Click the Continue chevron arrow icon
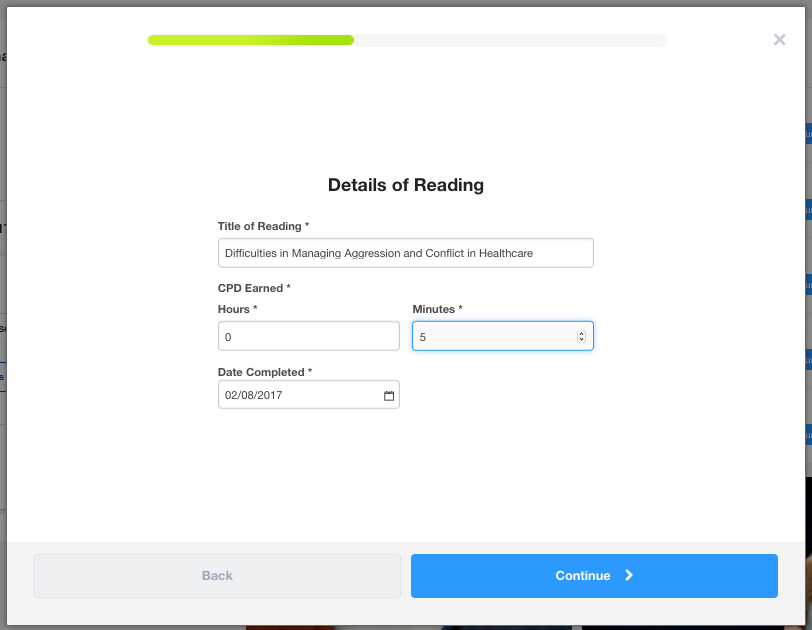The height and width of the screenshot is (630, 812). click(x=629, y=575)
